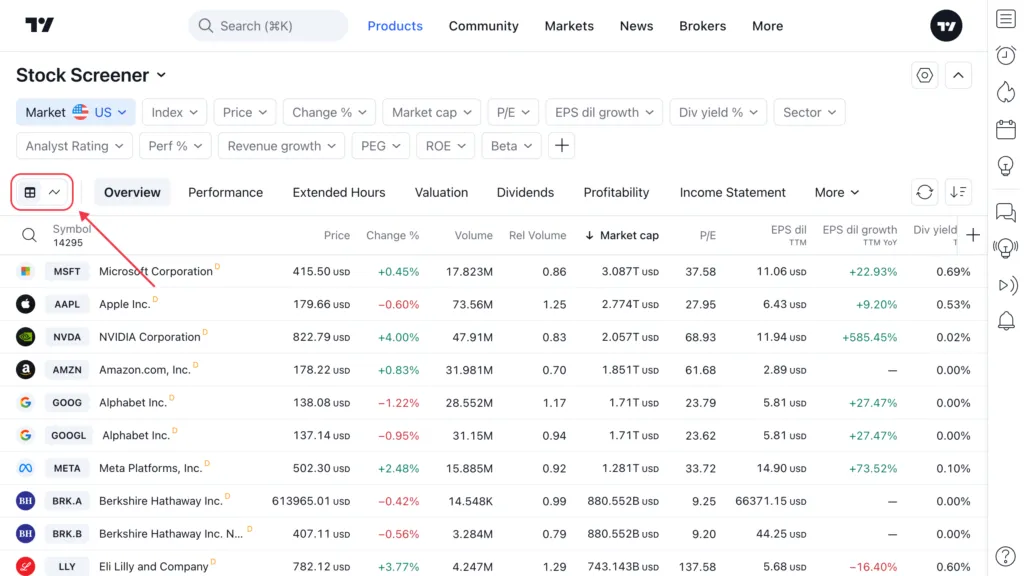Open the alerts clock icon in sidebar
The height and width of the screenshot is (576, 1024).
(x=1006, y=56)
